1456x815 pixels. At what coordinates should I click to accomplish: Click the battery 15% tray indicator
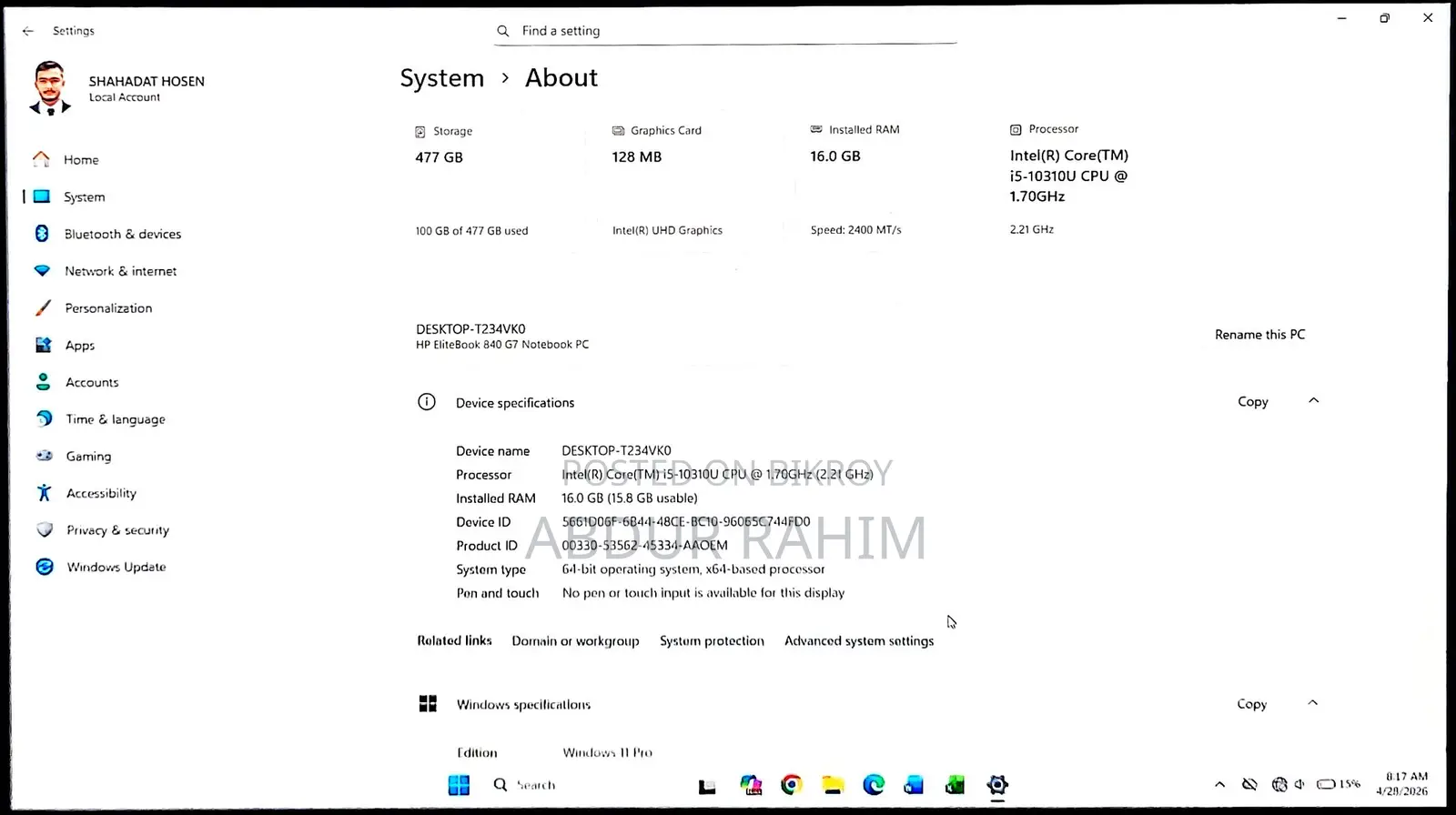click(1339, 784)
